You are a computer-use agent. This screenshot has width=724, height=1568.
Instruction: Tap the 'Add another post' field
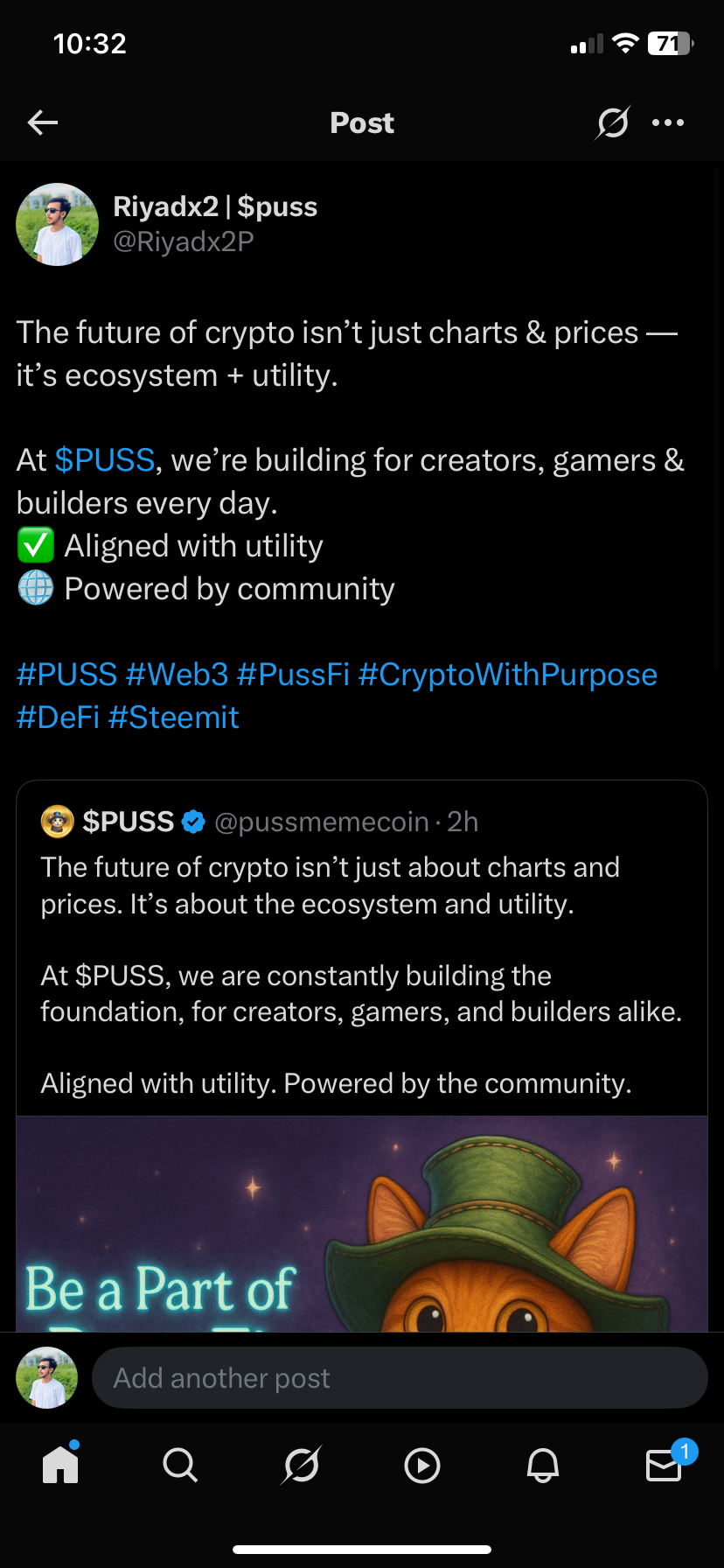point(400,1378)
